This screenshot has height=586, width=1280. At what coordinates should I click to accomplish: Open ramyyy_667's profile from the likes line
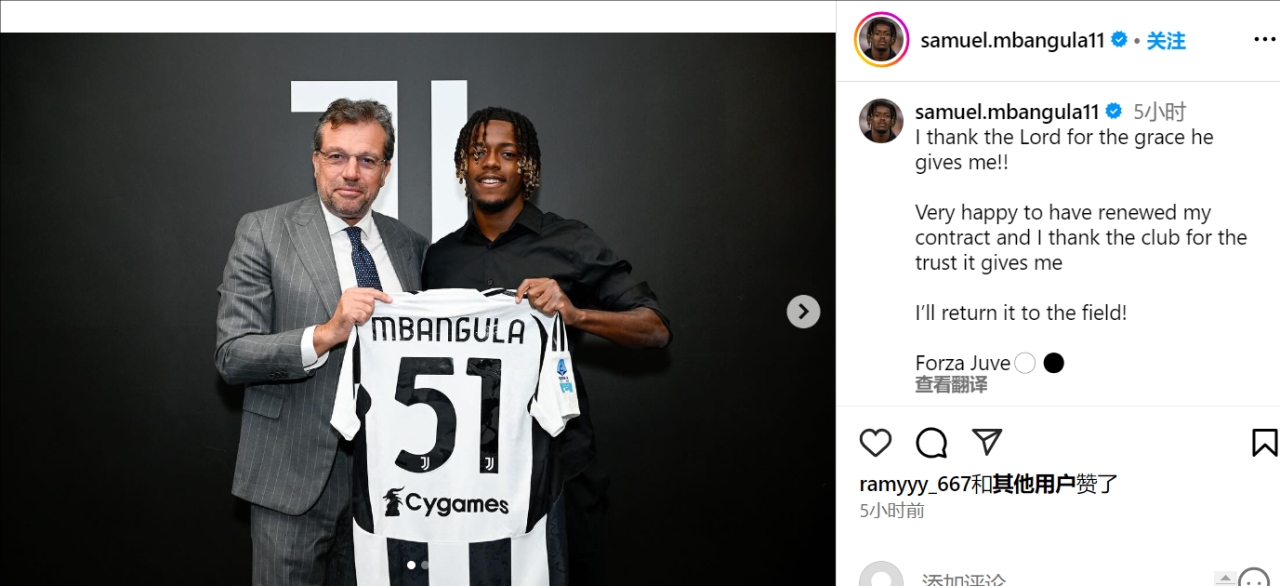pyautogui.click(x=915, y=484)
